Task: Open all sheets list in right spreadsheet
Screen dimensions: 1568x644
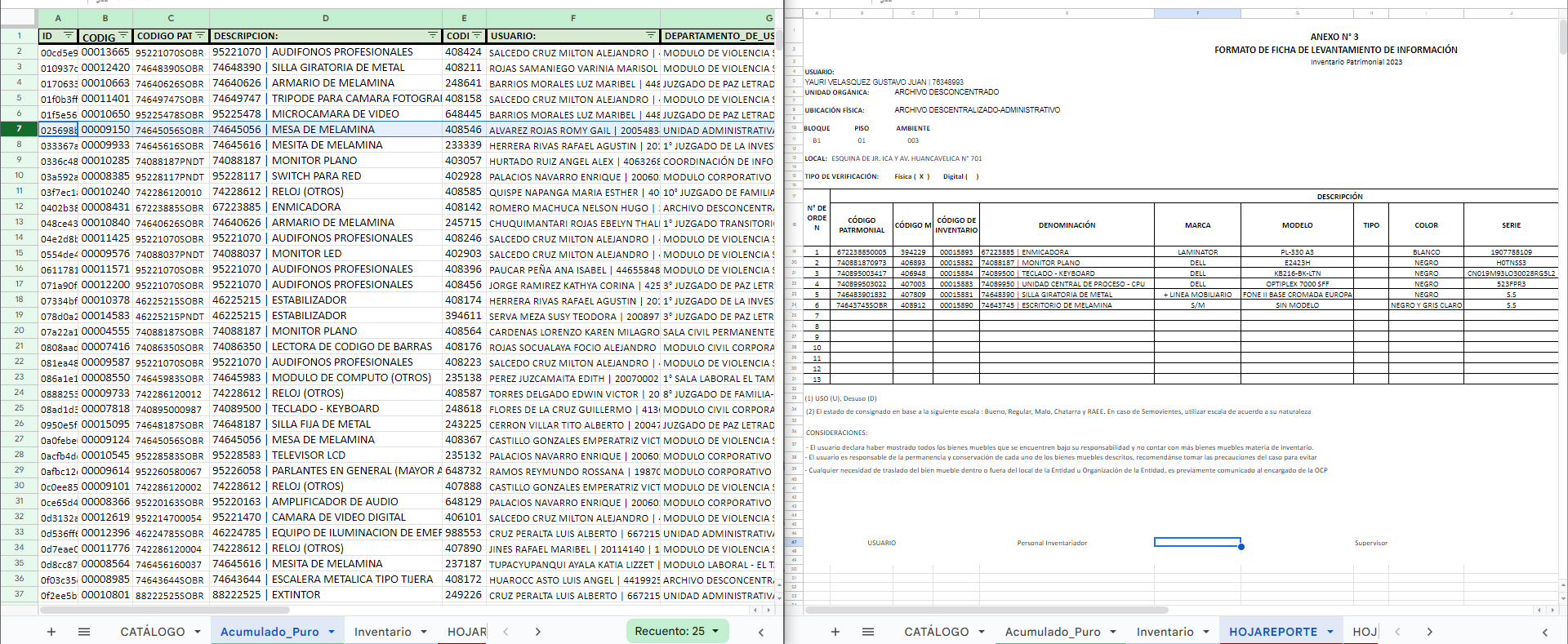Action: [867, 632]
